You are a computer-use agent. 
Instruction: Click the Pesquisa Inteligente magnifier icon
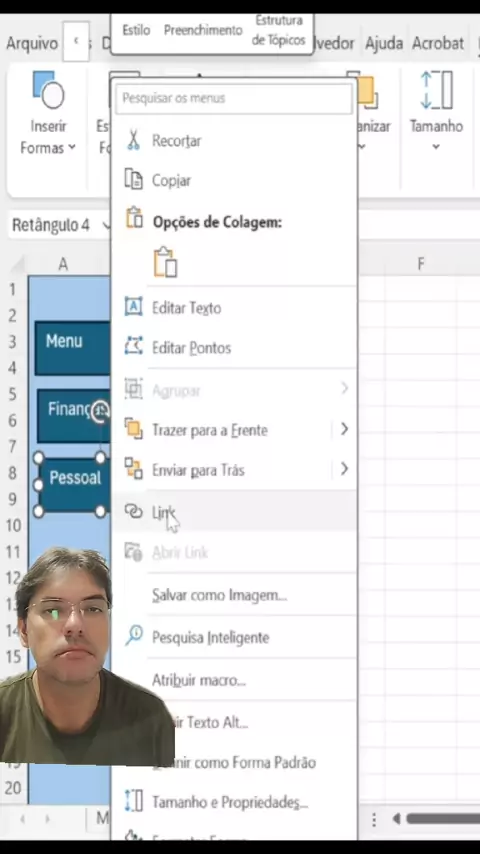point(133,636)
